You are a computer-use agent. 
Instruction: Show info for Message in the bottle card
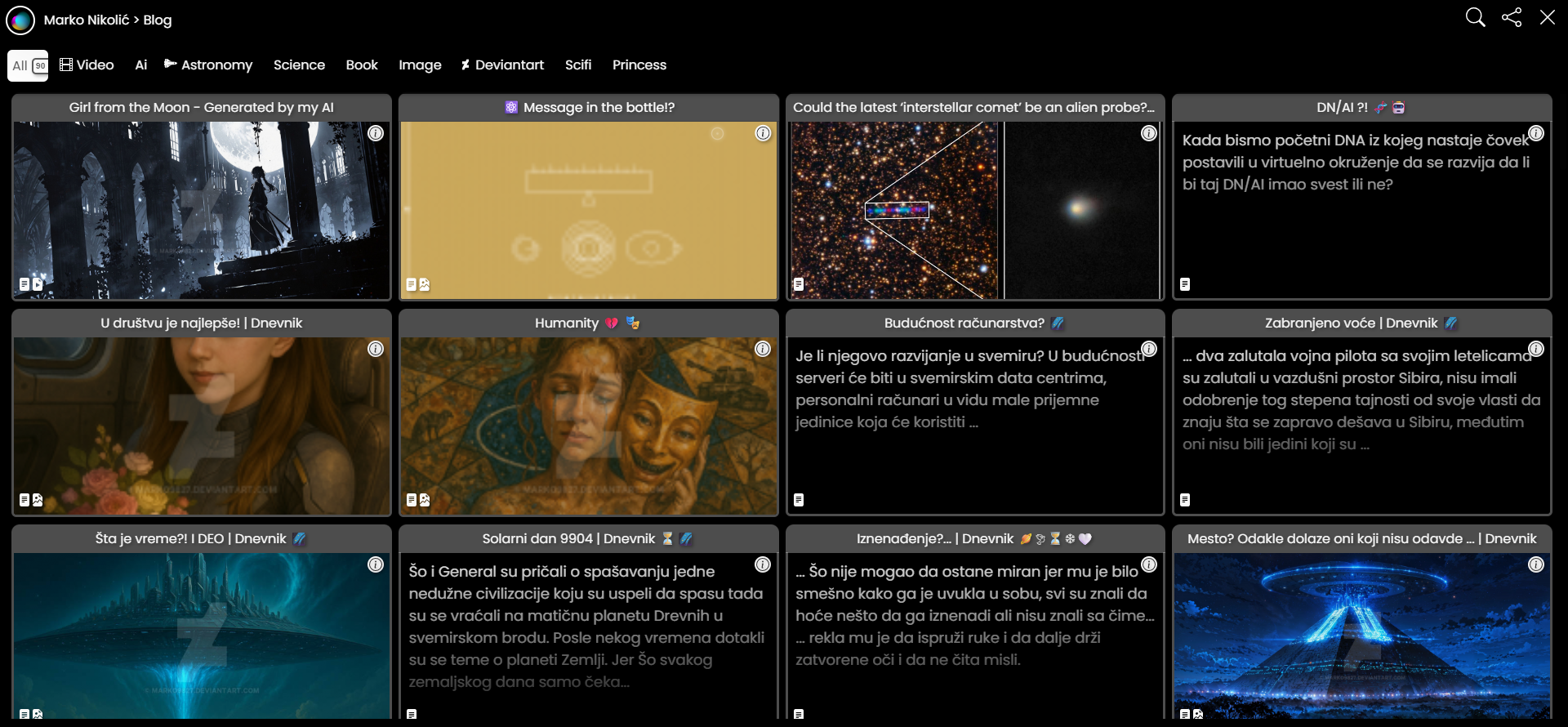coord(763,133)
